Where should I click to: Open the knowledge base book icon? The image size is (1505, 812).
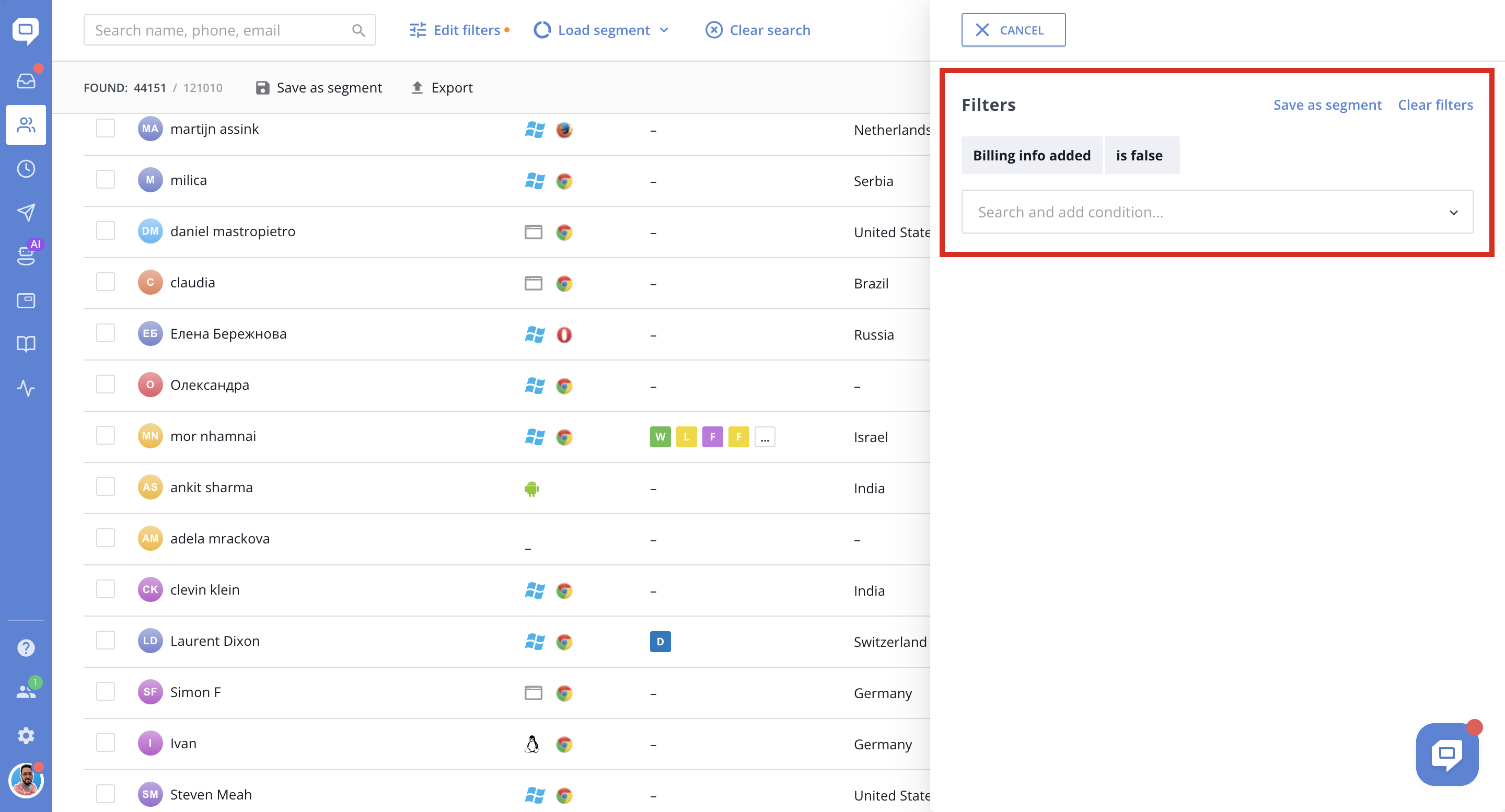point(26,343)
